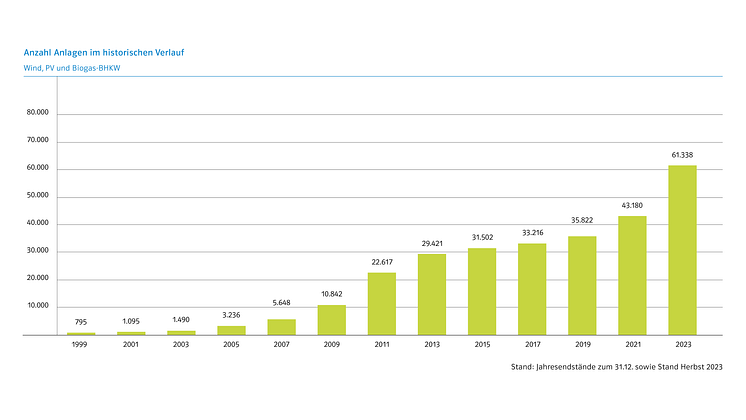Viewport: 746px width, 420px height.
Task: Click the subtitle 'Wind, PV und Biogas-BHKW'
Action: (x=72, y=68)
